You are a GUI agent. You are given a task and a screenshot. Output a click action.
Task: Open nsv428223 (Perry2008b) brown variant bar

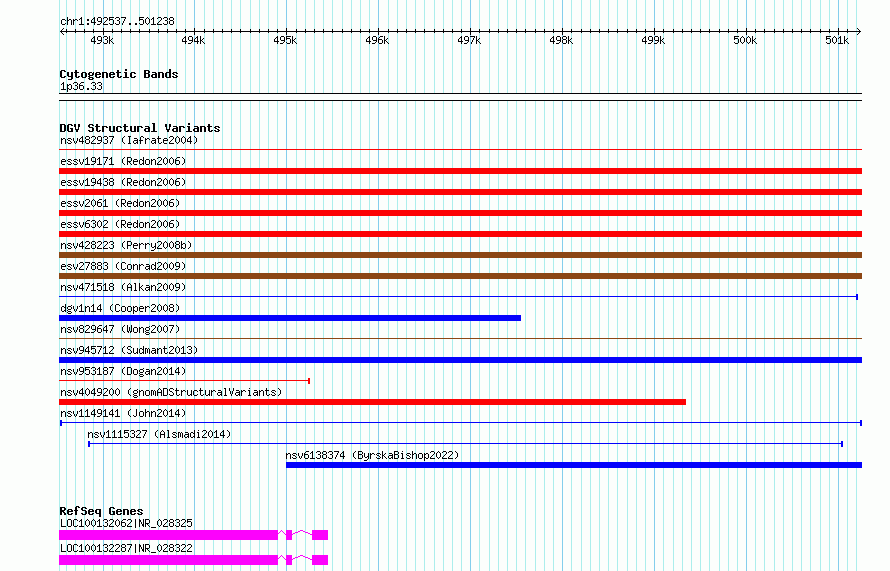460,255
